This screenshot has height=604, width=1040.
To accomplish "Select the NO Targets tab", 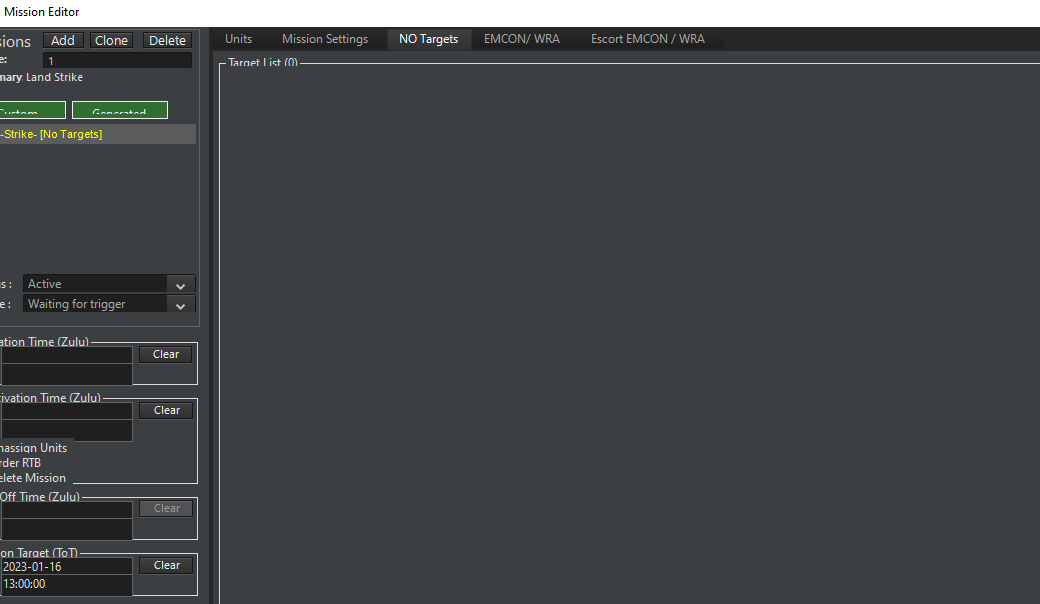I will pyautogui.click(x=428, y=39).
